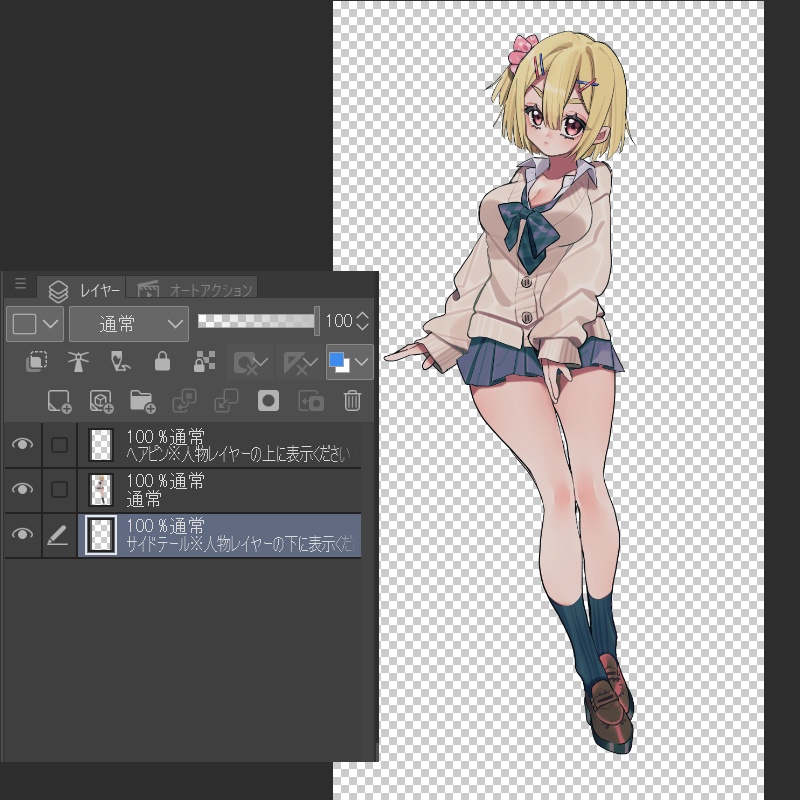800x800 pixels.
Task: Select the Clip to Layer Below icon
Action: pos(37,362)
